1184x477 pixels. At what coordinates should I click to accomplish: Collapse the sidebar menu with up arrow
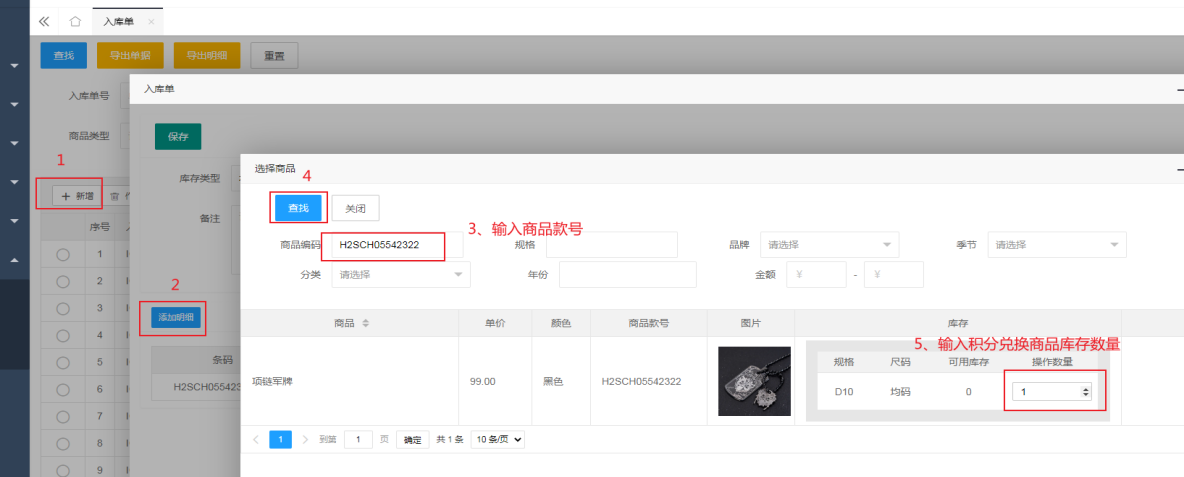coord(14,260)
